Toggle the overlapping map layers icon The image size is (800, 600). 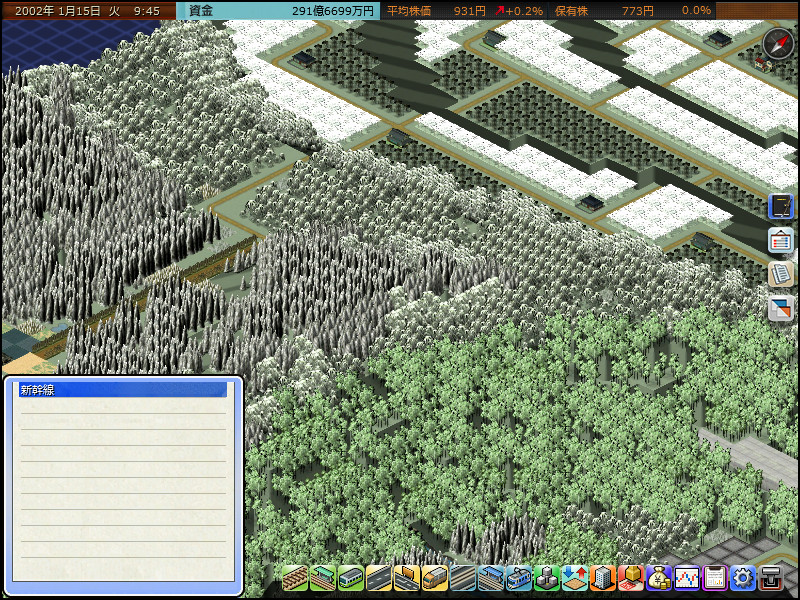pyautogui.click(x=781, y=308)
